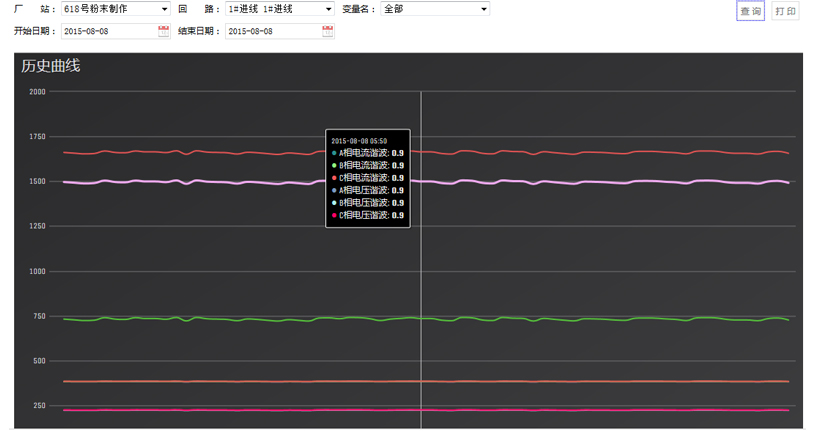Open the start date calendar picker

point(163,31)
